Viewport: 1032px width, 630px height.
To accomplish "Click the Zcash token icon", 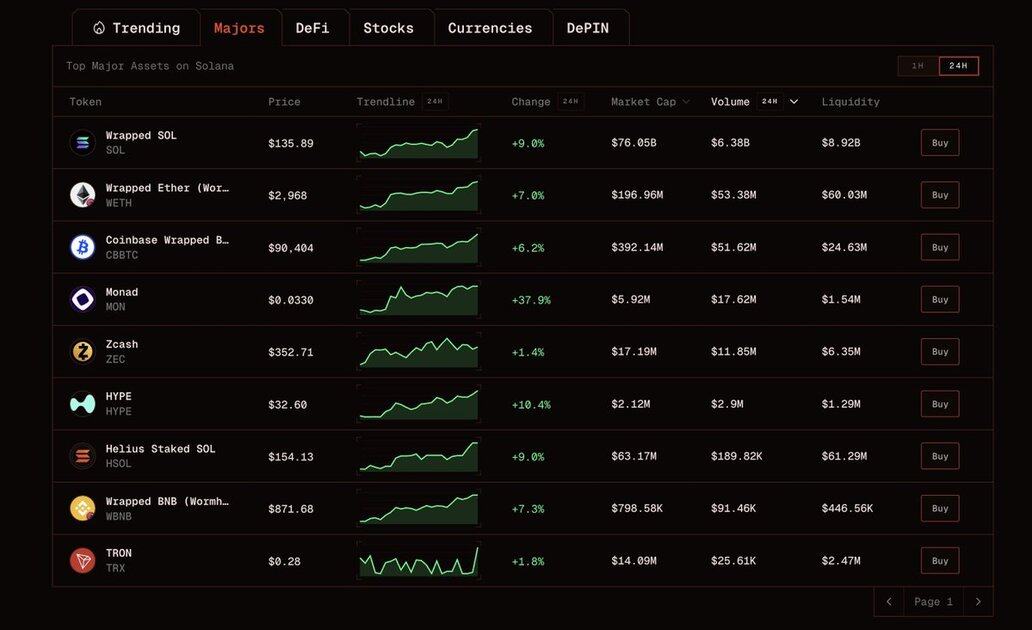I will pos(82,352).
